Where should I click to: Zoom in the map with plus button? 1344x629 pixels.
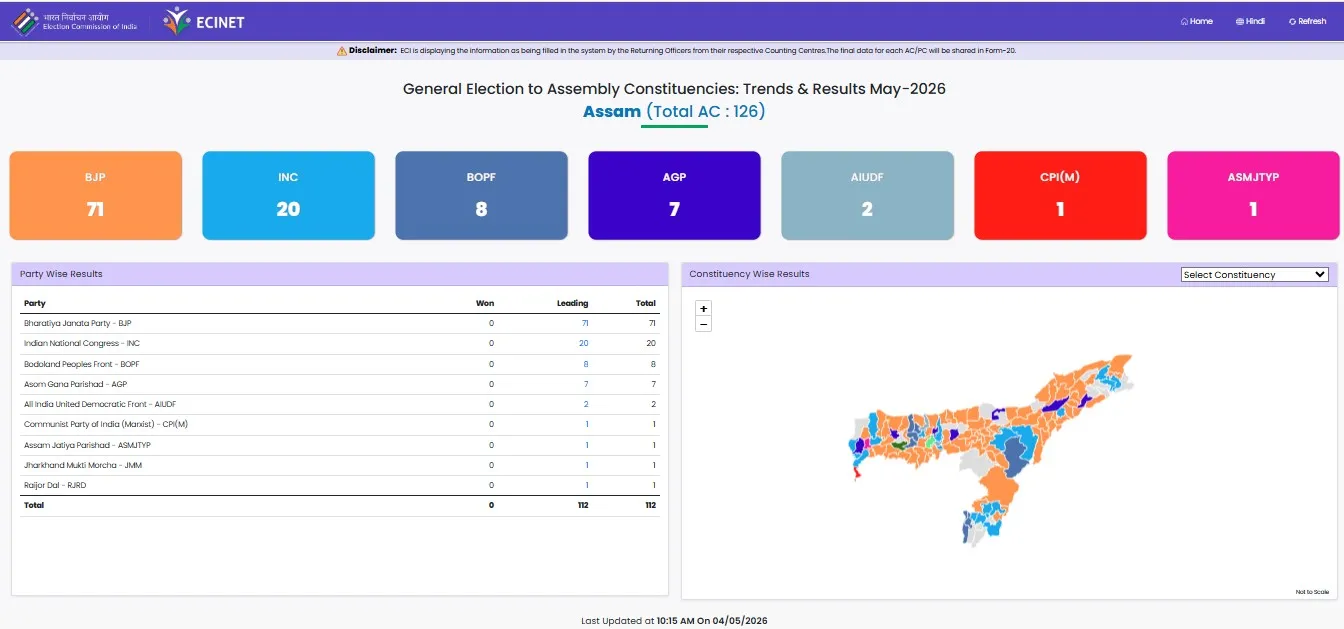(x=703, y=309)
